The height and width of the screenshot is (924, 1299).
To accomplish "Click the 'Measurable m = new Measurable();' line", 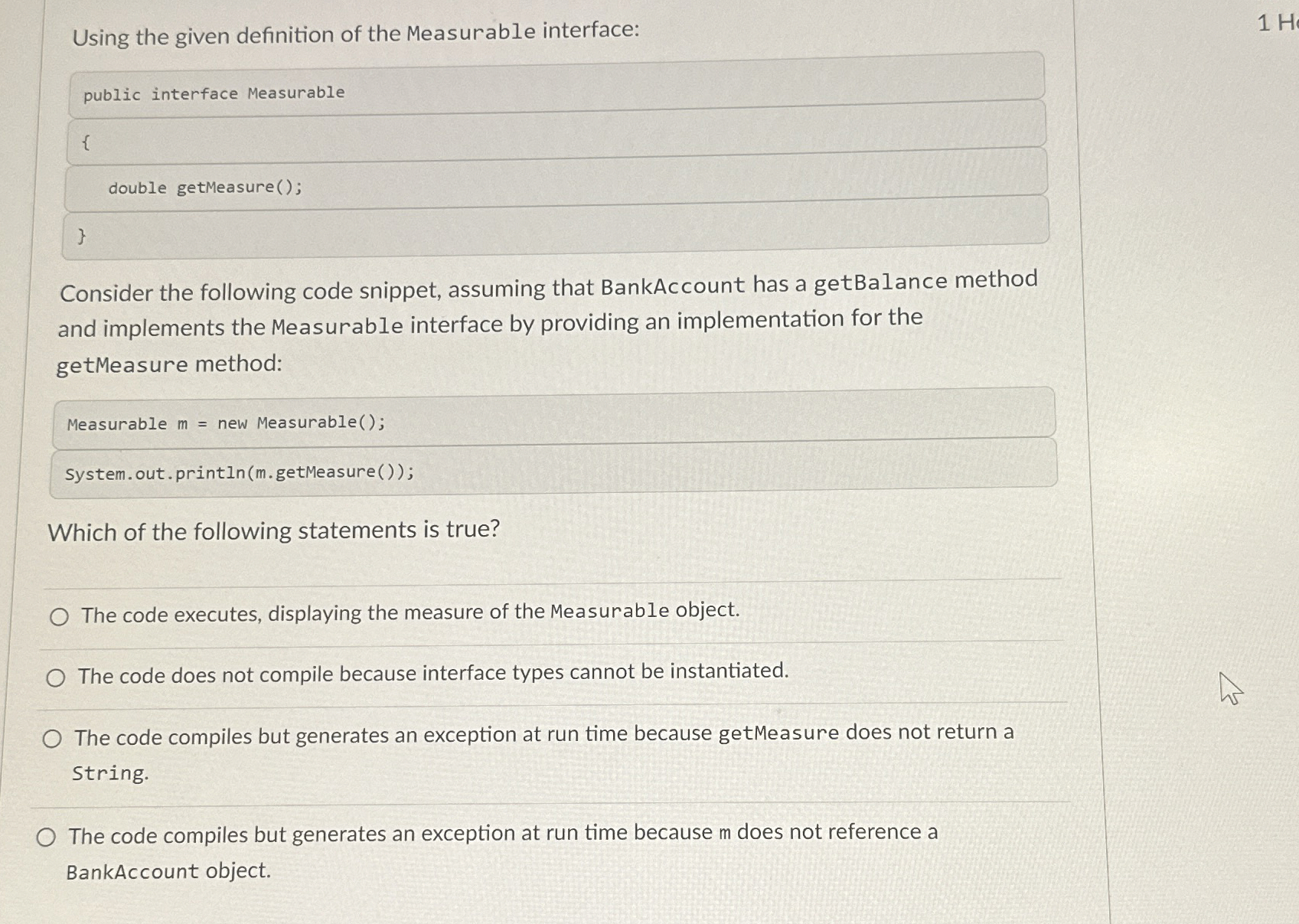I will (226, 423).
